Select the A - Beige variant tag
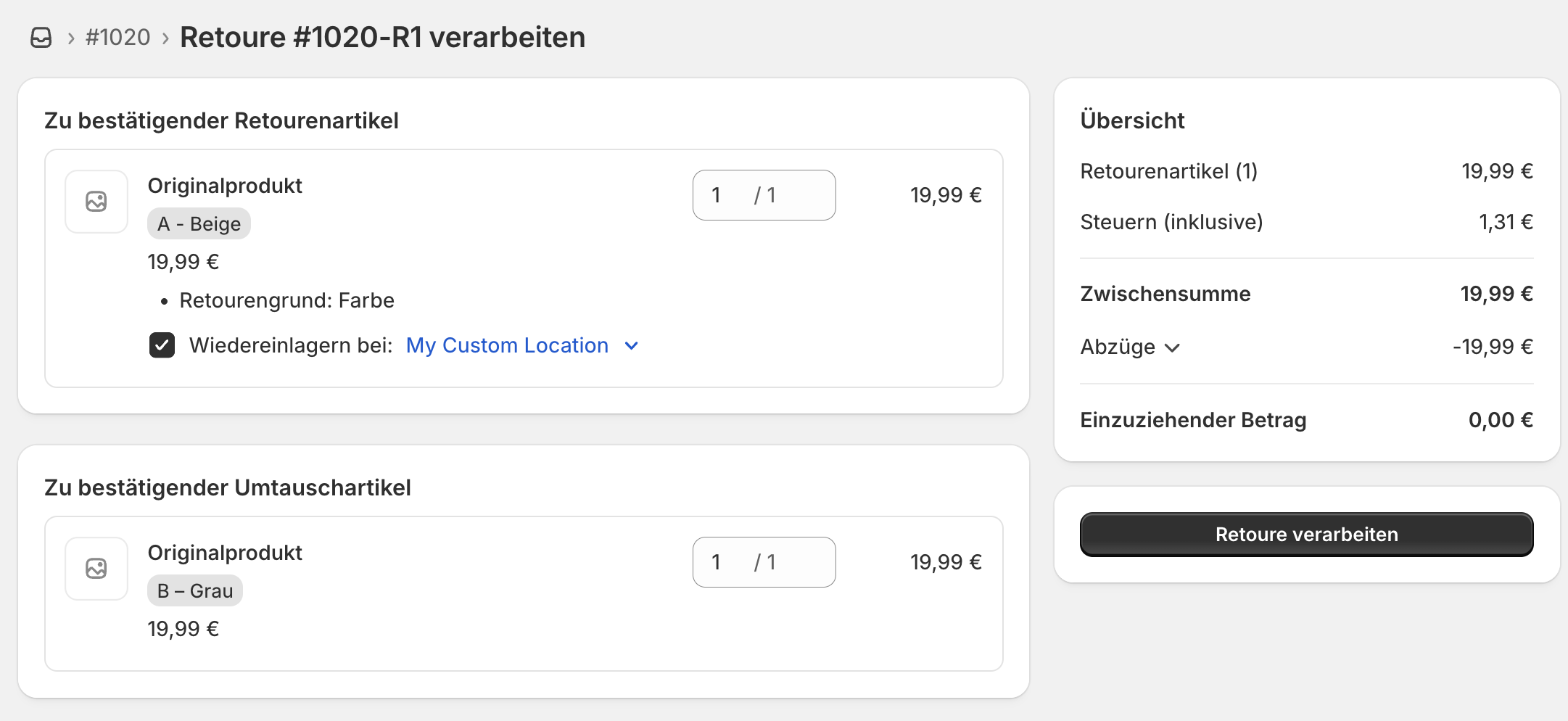Screen dimensions: 1568x721 point(199,224)
